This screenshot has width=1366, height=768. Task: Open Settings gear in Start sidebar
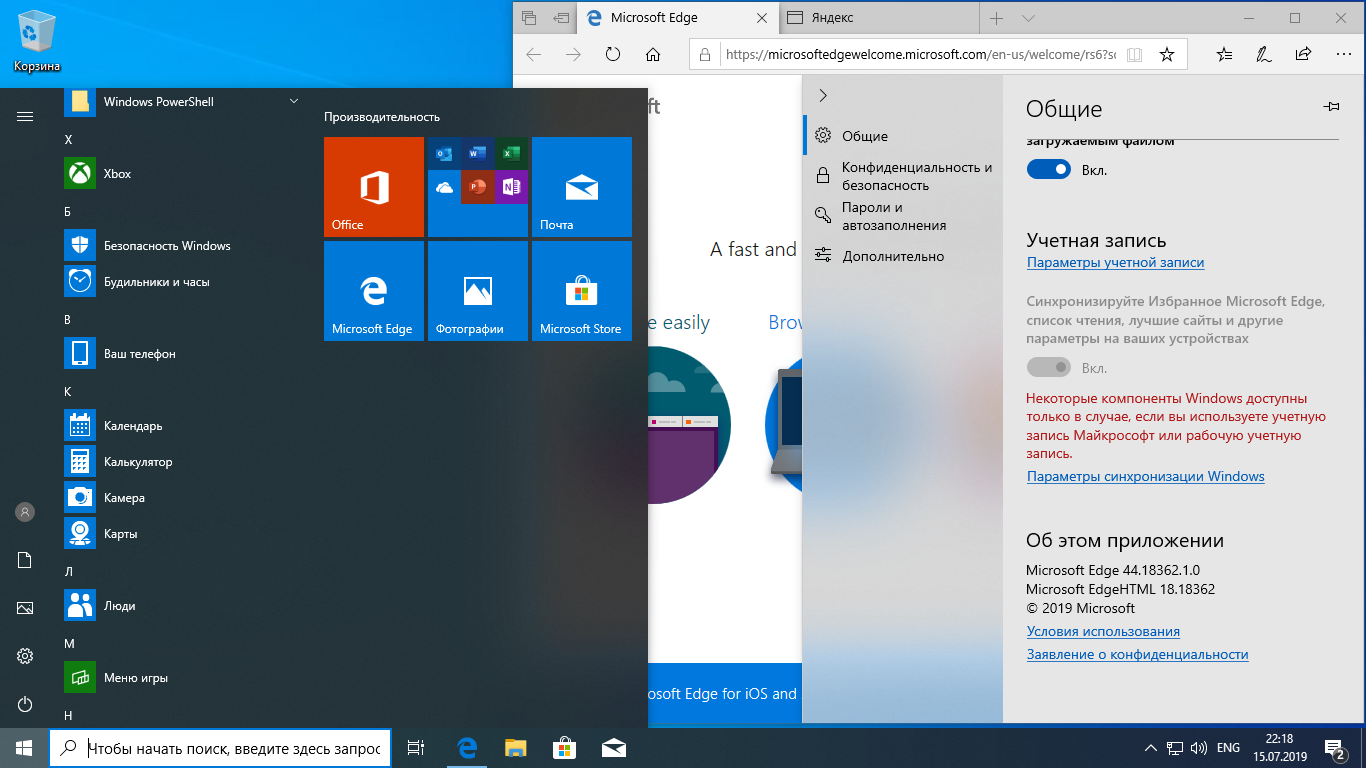(25, 656)
